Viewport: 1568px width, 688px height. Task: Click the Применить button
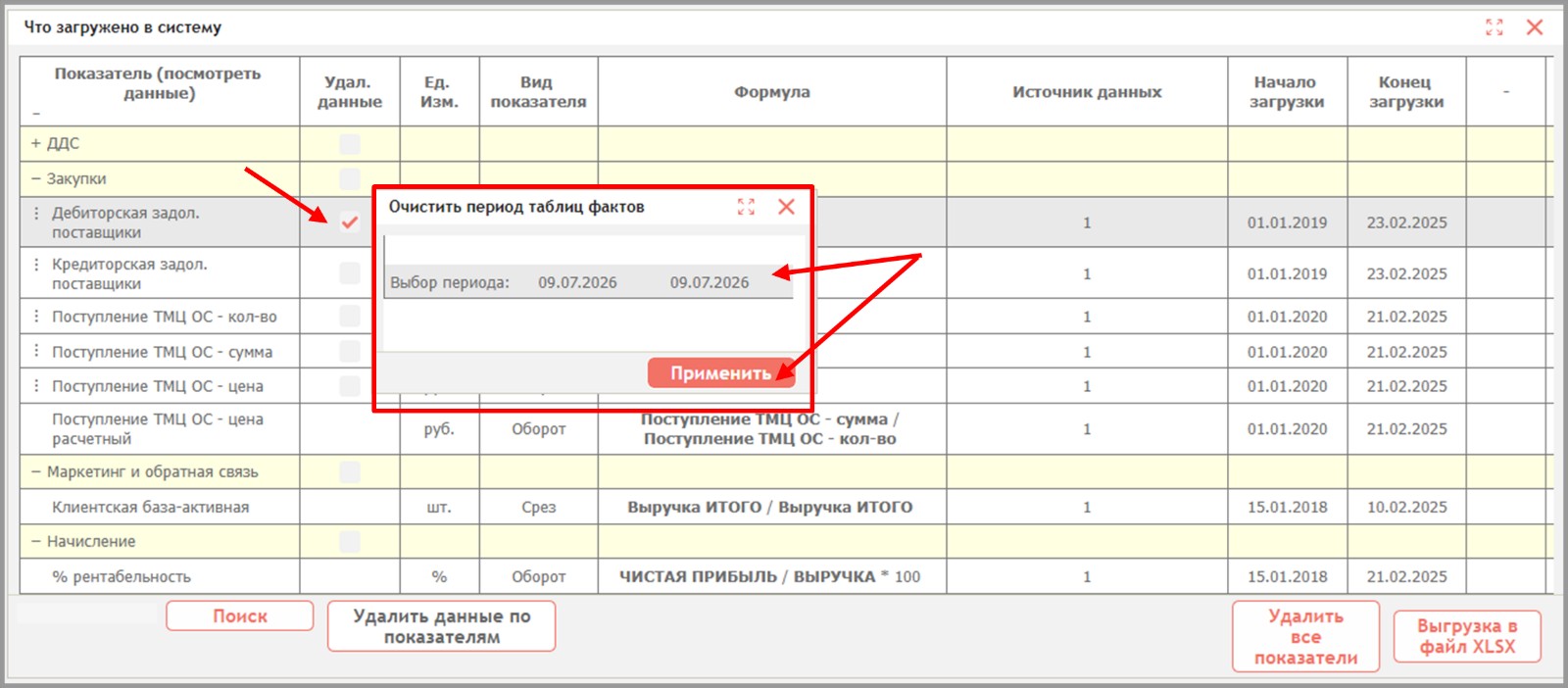(x=720, y=372)
